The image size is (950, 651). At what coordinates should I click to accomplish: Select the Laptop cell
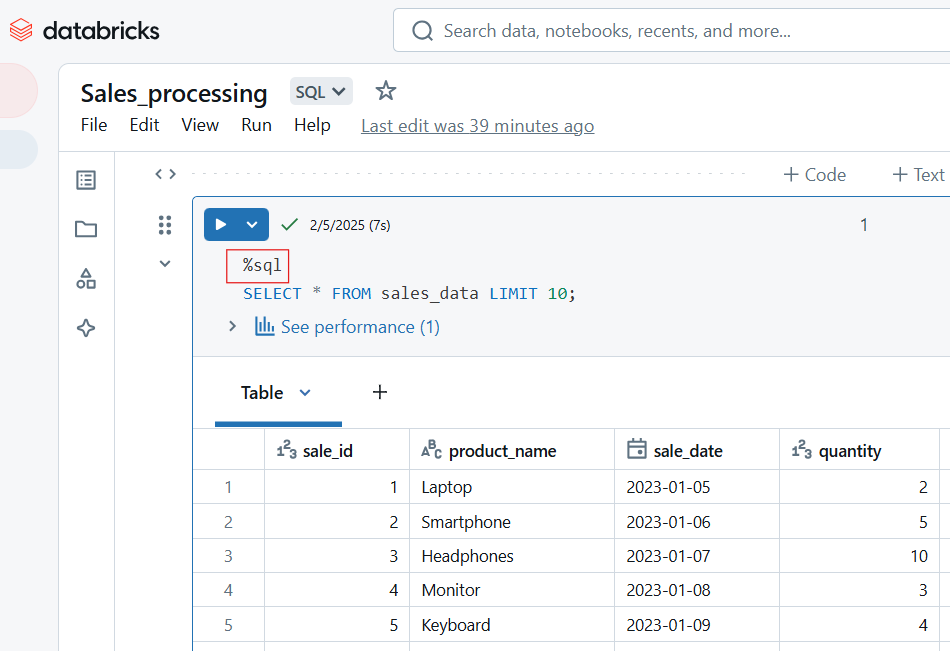(x=512, y=487)
